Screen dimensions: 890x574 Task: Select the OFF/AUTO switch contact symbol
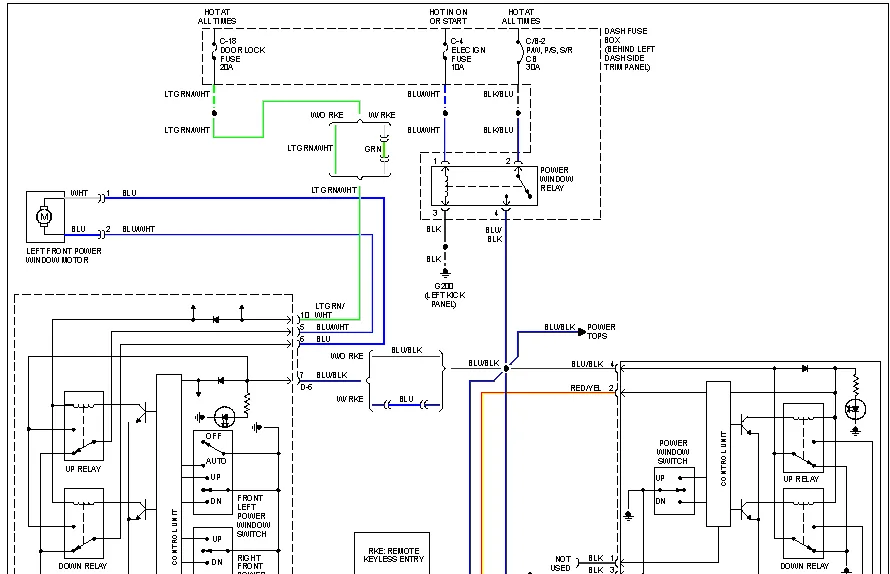tap(213, 448)
